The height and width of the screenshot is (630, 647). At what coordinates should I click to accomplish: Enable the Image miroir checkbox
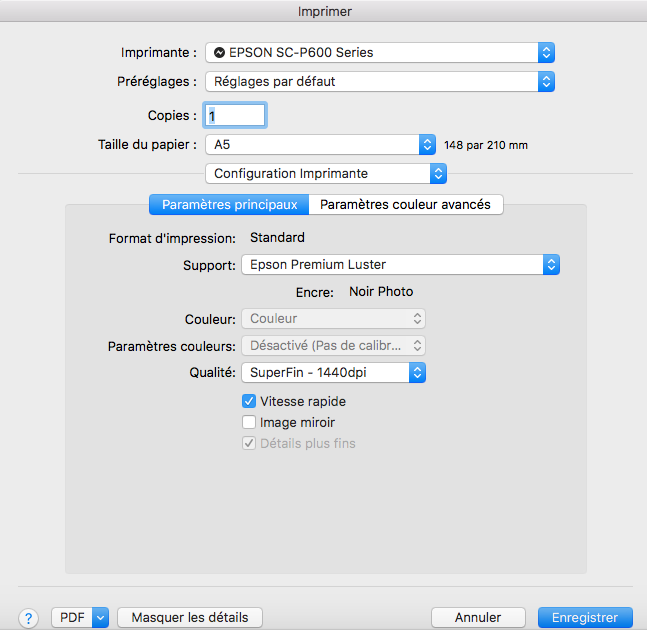click(x=249, y=422)
